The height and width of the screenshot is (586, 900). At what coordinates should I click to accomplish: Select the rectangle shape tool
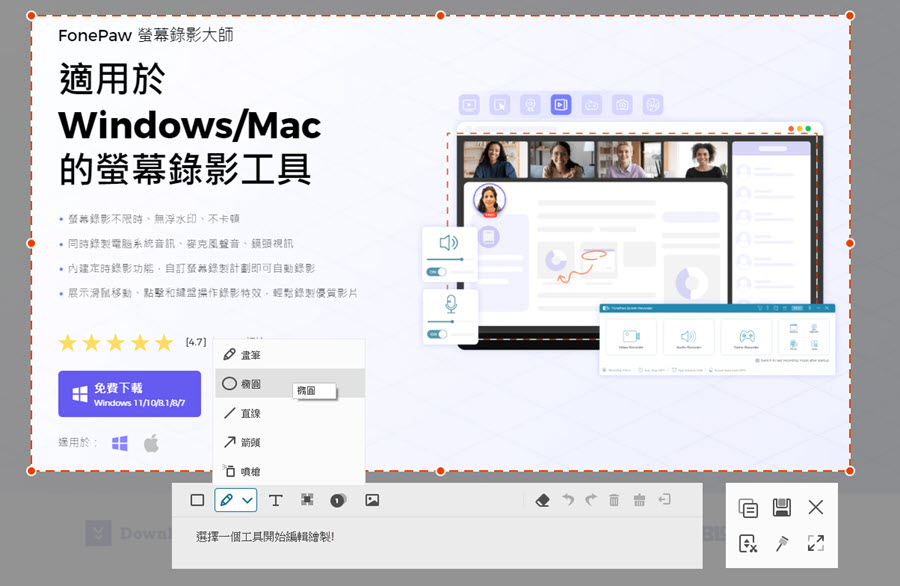(197, 500)
